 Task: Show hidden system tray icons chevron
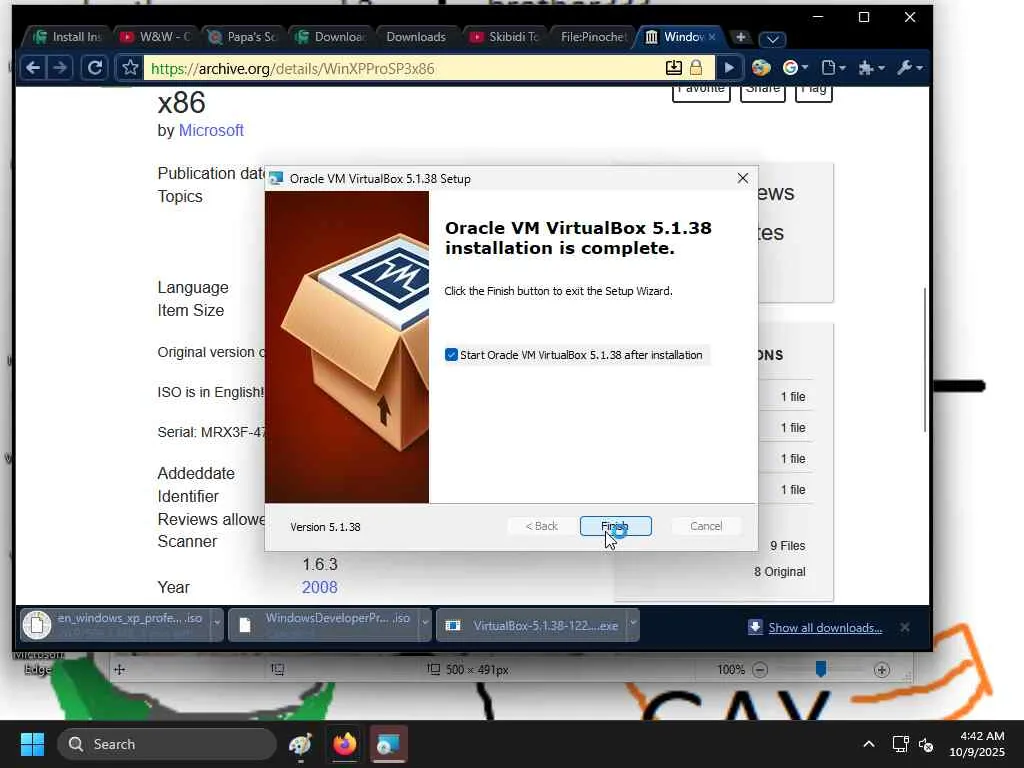pyautogui.click(x=869, y=744)
